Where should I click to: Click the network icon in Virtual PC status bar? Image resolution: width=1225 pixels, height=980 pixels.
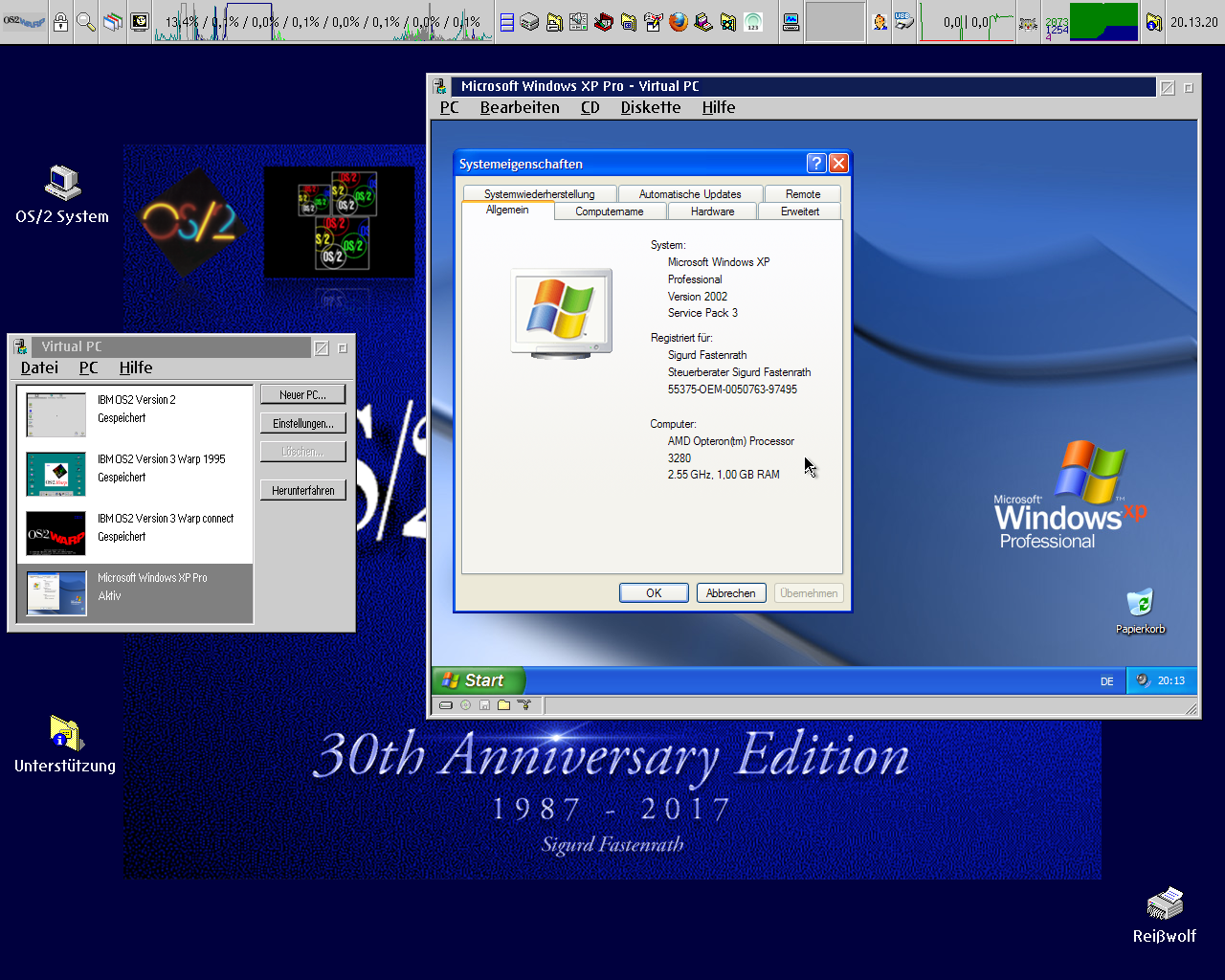click(x=524, y=705)
